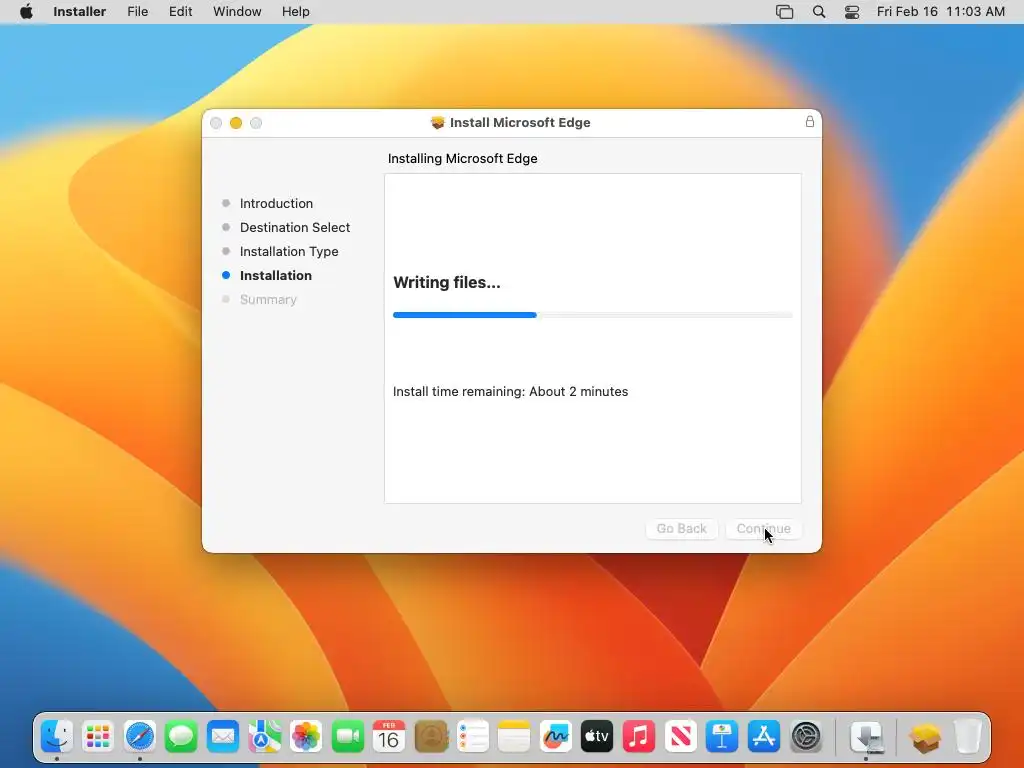This screenshot has height=768, width=1024.
Task: Open Freeform app in Dock
Action: pos(556,737)
